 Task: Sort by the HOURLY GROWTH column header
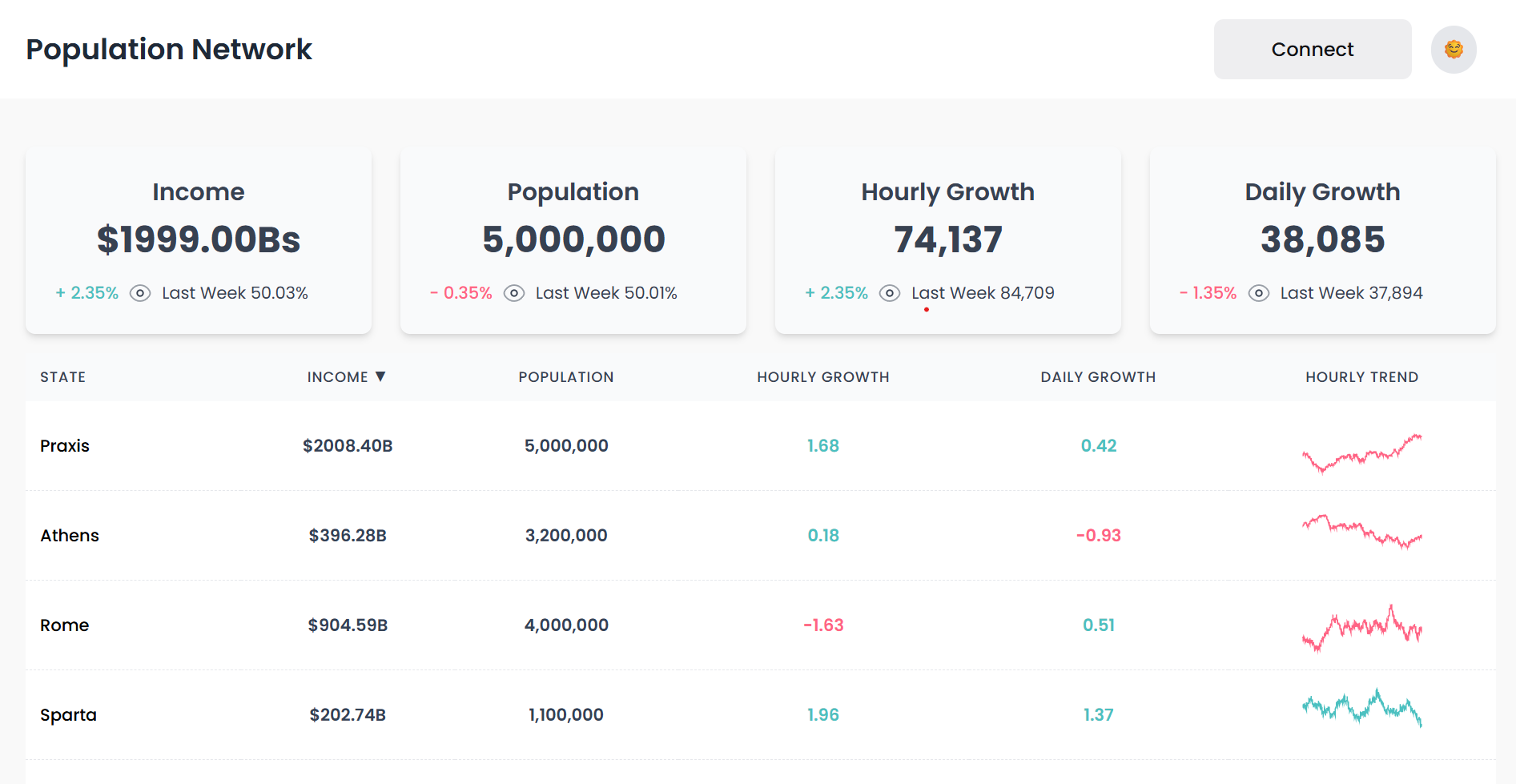pyautogui.click(x=823, y=377)
